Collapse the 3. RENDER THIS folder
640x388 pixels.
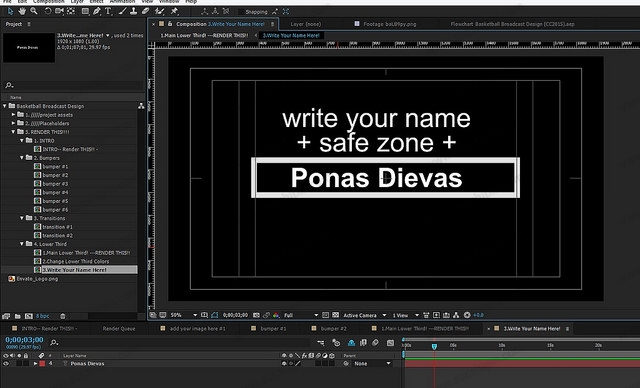13,132
